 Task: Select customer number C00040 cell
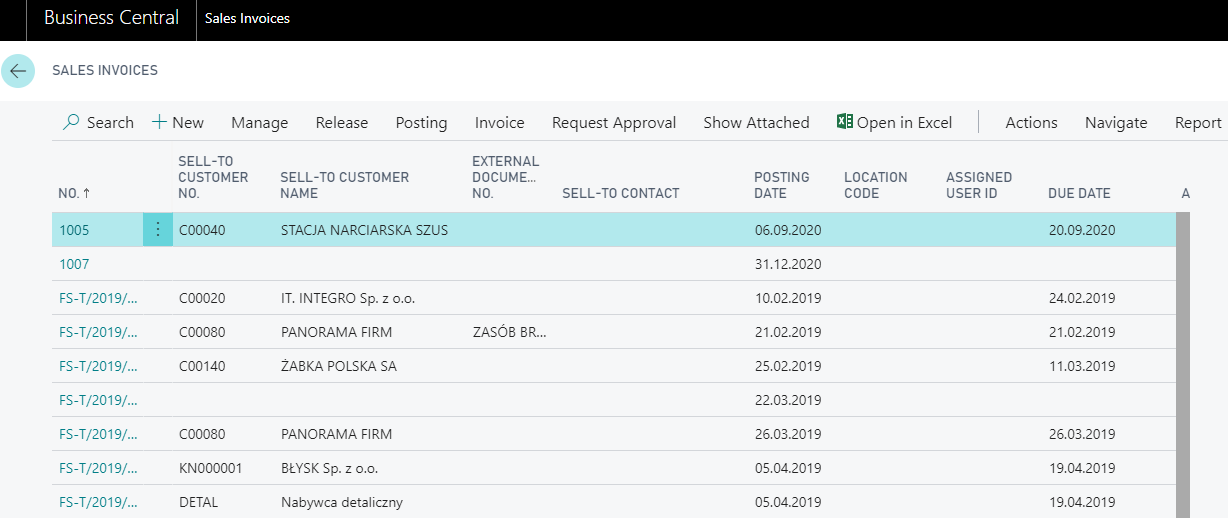click(x=202, y=230)
